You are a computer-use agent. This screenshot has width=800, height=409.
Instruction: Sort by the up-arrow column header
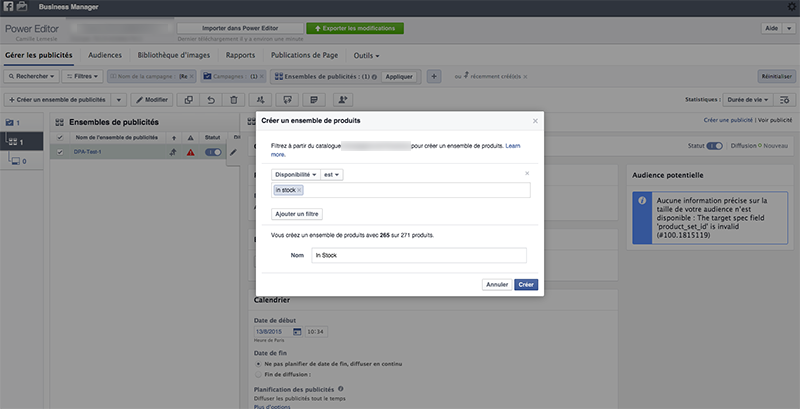pyautogui.click(x=174, y=138)
